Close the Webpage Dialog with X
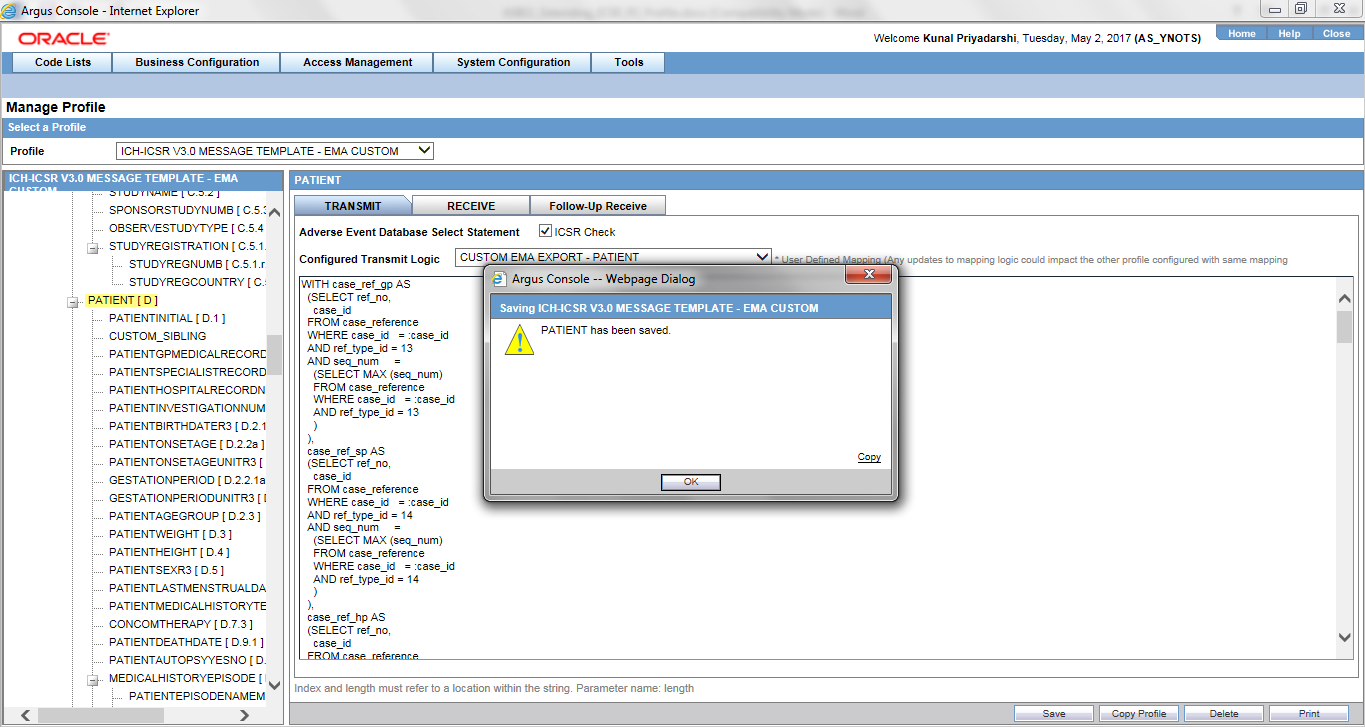This screenshot has width=1365, height=727. pyautogui.click(x=868, y=274)
